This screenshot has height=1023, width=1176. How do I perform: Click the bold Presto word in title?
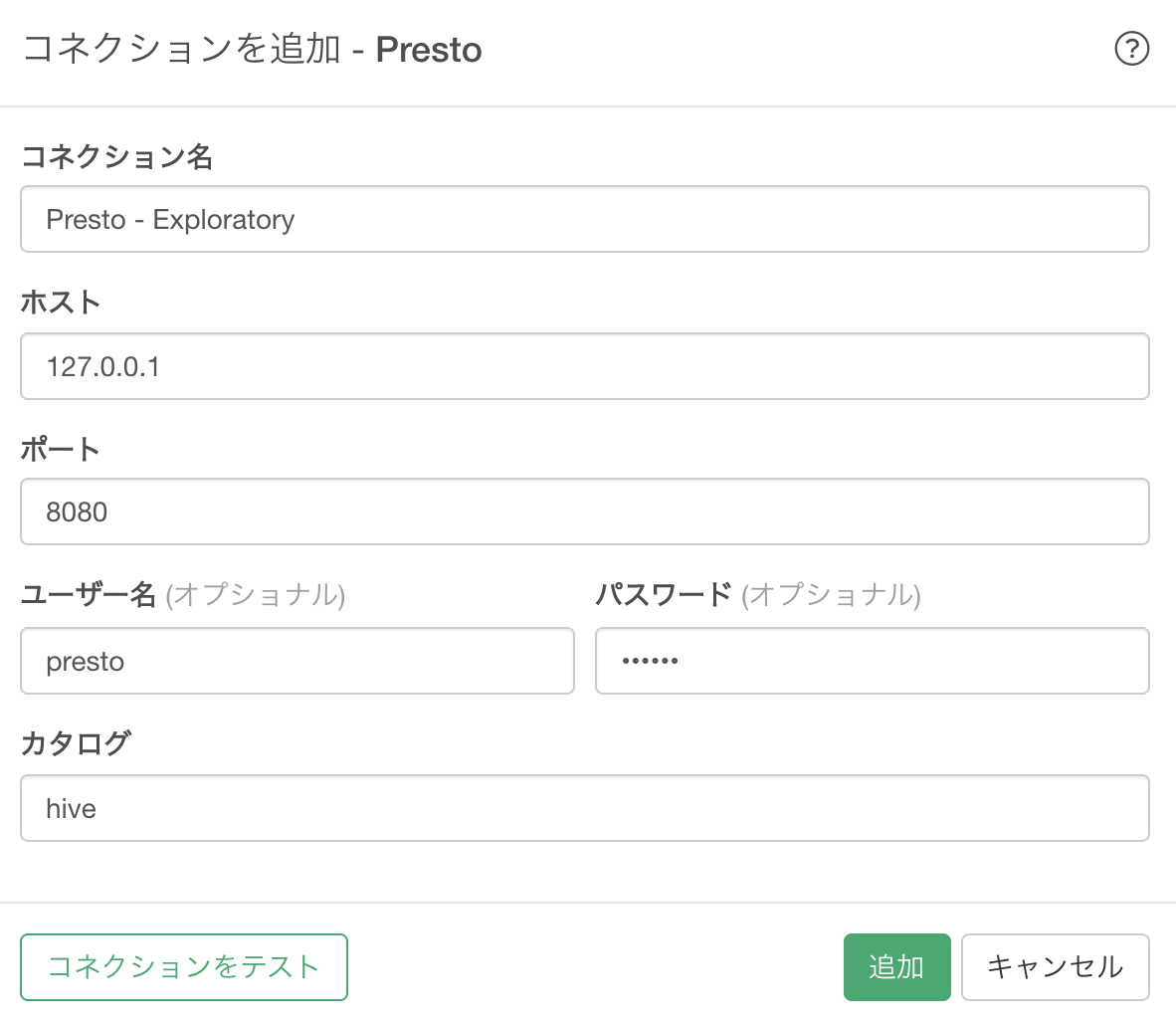[x=428, y=50]
